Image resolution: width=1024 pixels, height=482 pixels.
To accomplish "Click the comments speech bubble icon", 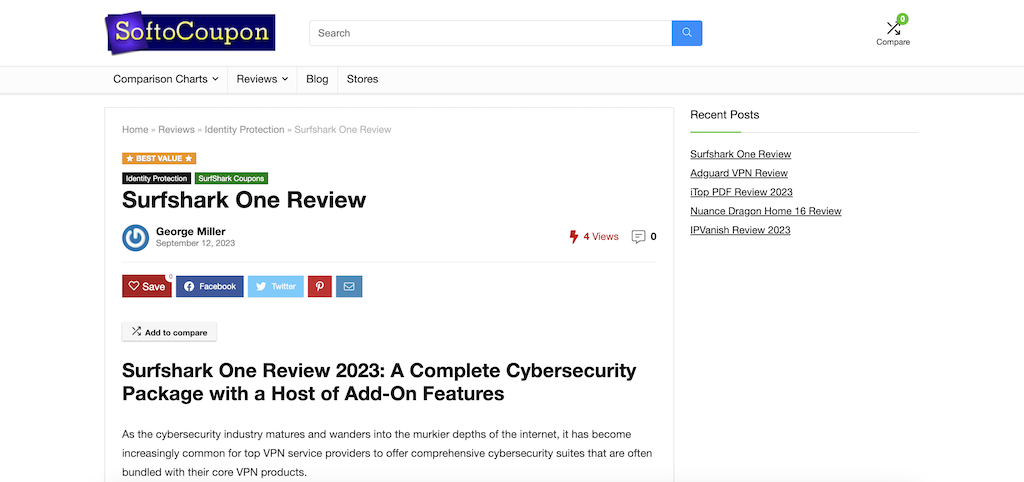I will pos(638,236).
